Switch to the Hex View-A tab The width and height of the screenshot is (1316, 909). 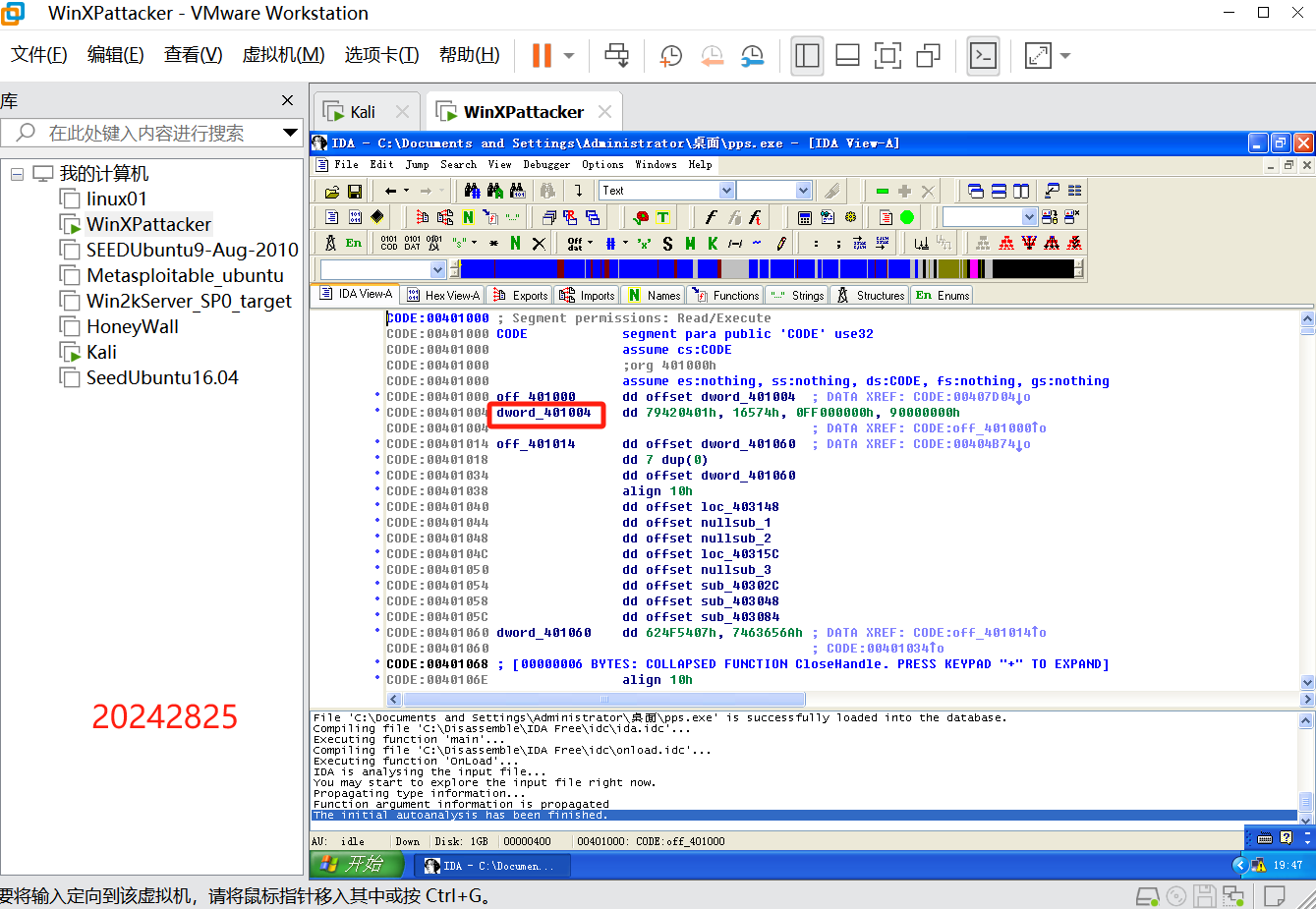click(x=443, y=295)
